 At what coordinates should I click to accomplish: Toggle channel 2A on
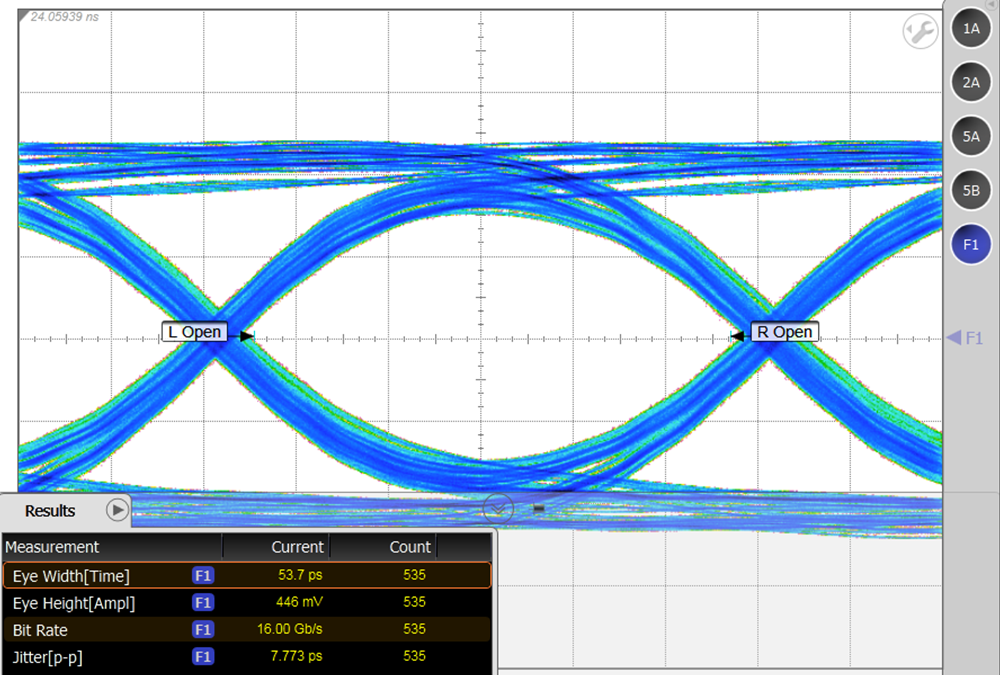(970, 83)
